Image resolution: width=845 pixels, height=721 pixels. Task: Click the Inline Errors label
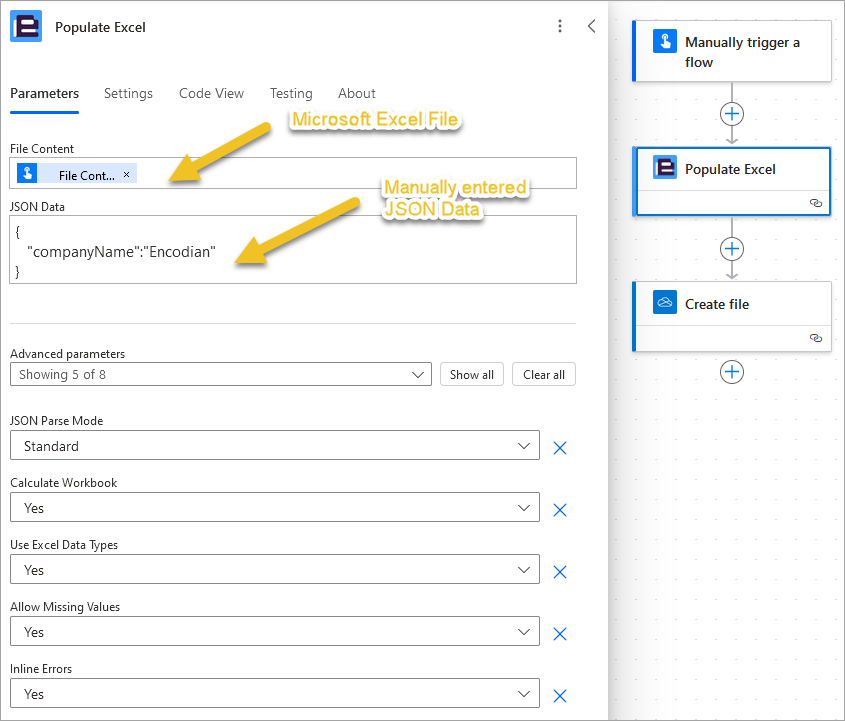tap(41, 669)
